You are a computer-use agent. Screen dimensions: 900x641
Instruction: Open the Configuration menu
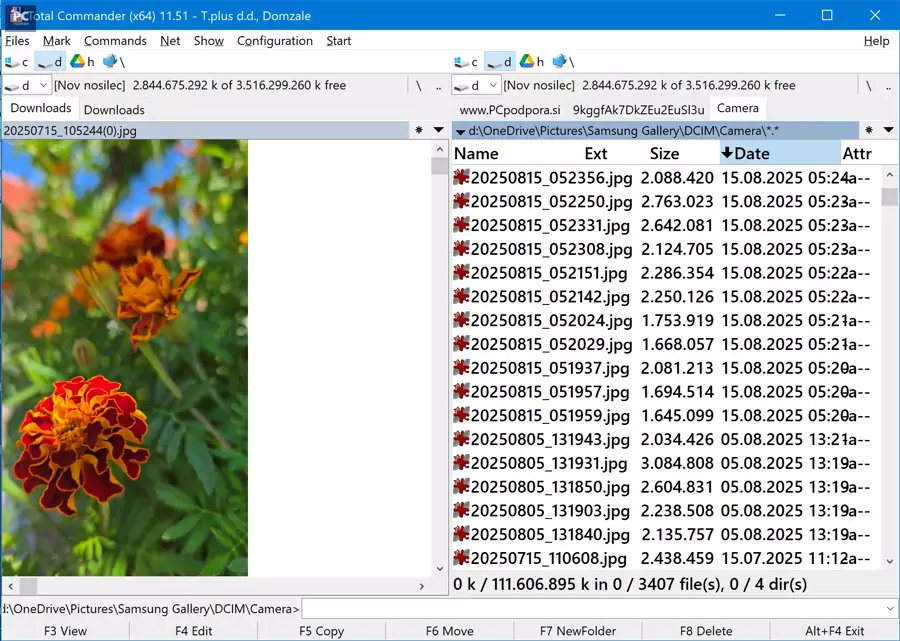pyautogui.click(x=274, y=41)
